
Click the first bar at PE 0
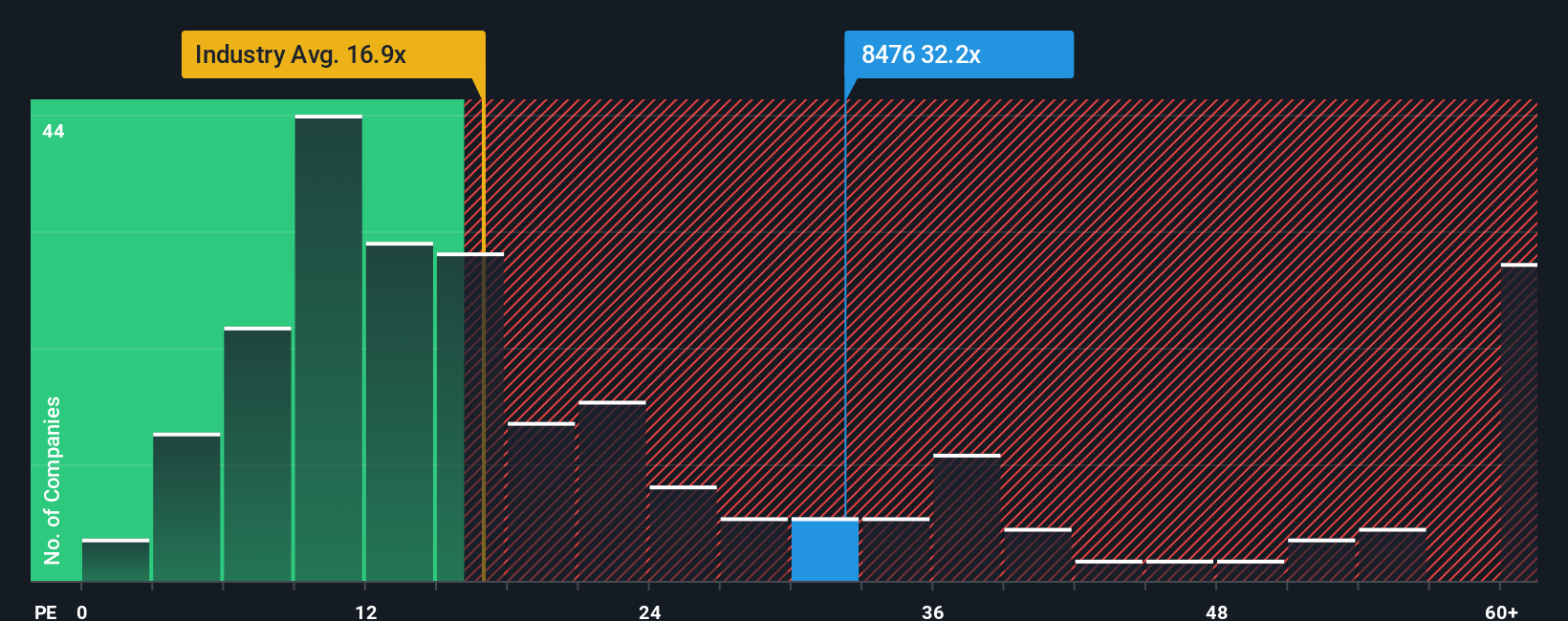(116, 560)
